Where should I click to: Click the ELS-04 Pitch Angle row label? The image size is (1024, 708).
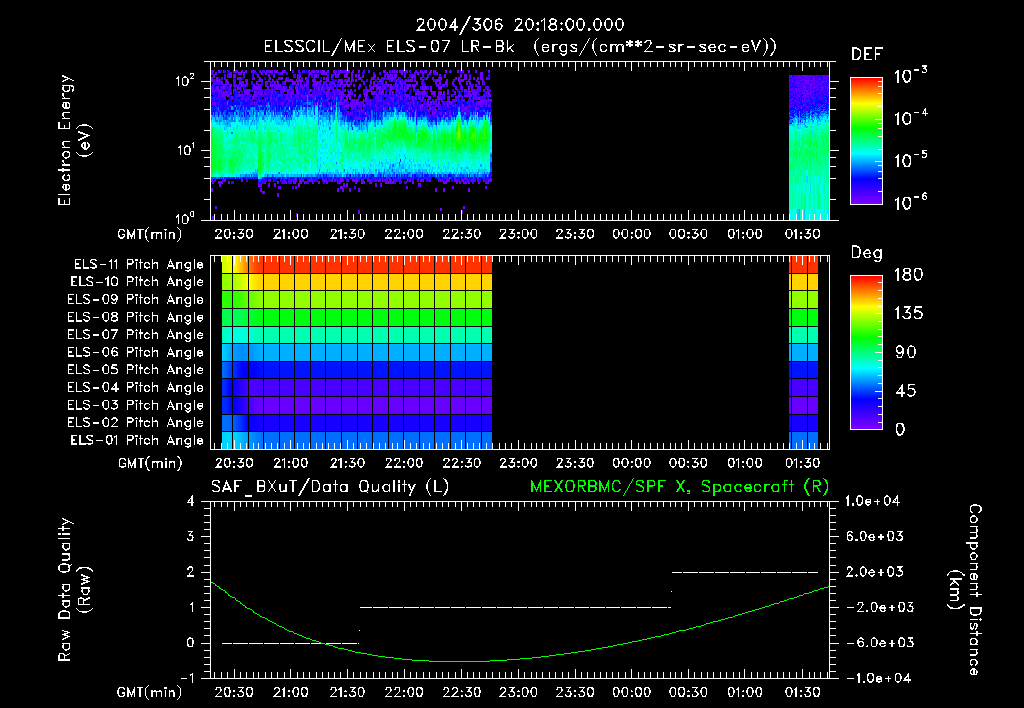(x=136, y=387)
